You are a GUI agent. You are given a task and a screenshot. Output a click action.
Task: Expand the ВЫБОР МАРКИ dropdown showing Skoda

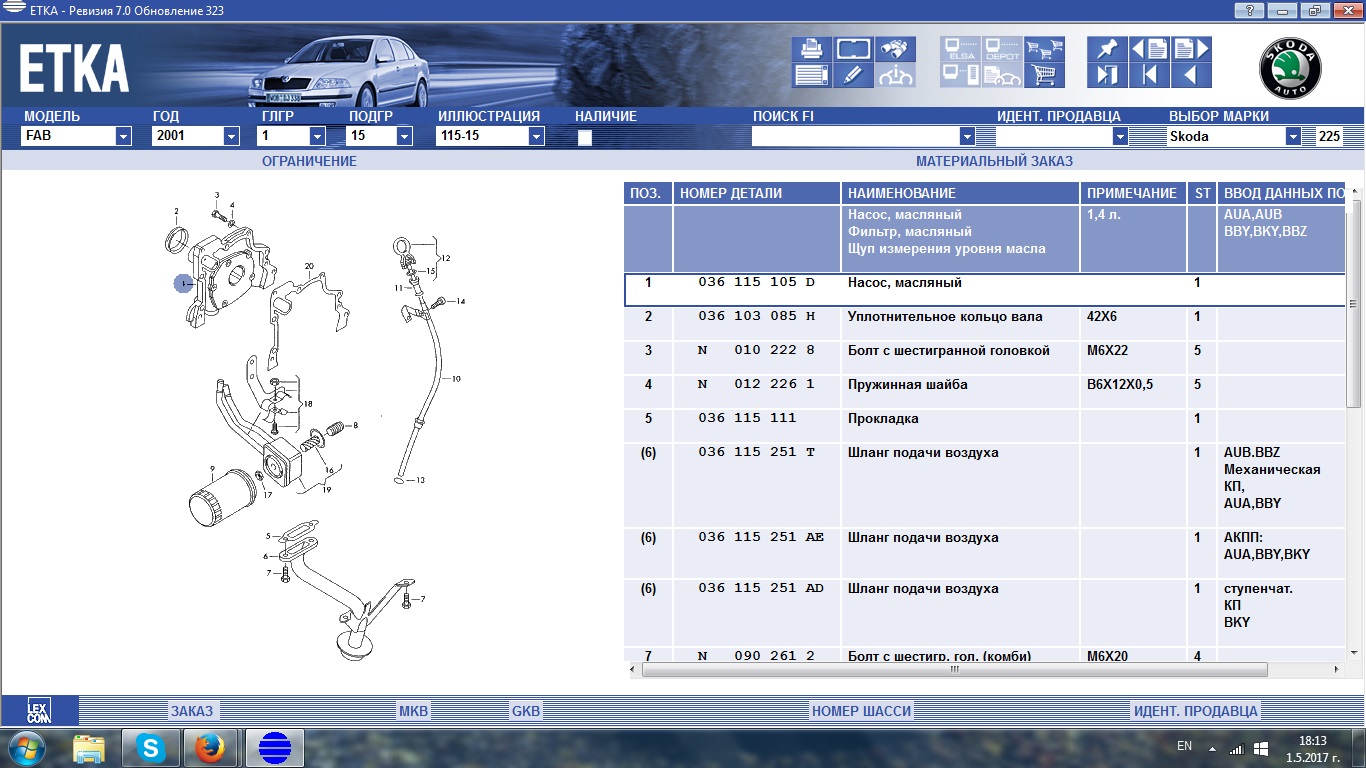pyautogui.click(x=1293, y=137)
